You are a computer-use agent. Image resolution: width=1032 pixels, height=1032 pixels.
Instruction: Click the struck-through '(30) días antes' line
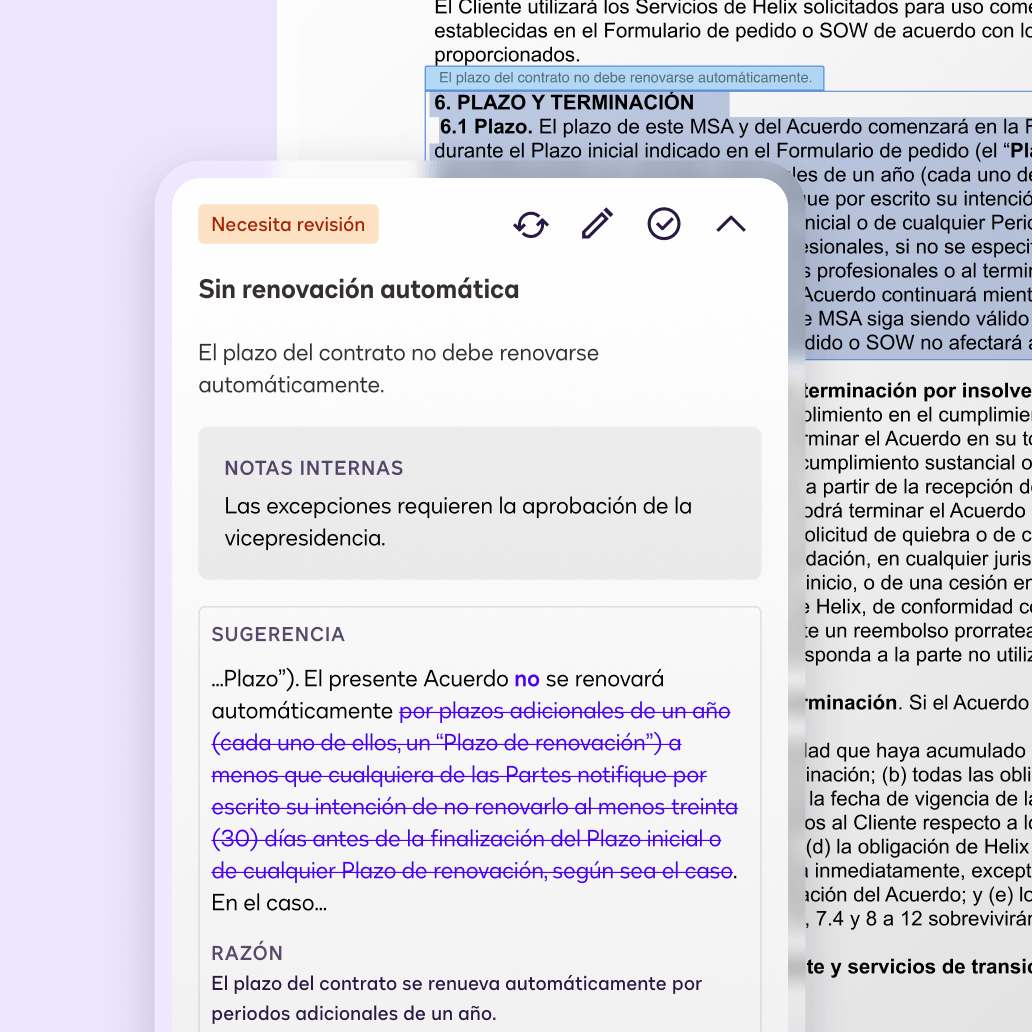(x=466, y=839)
